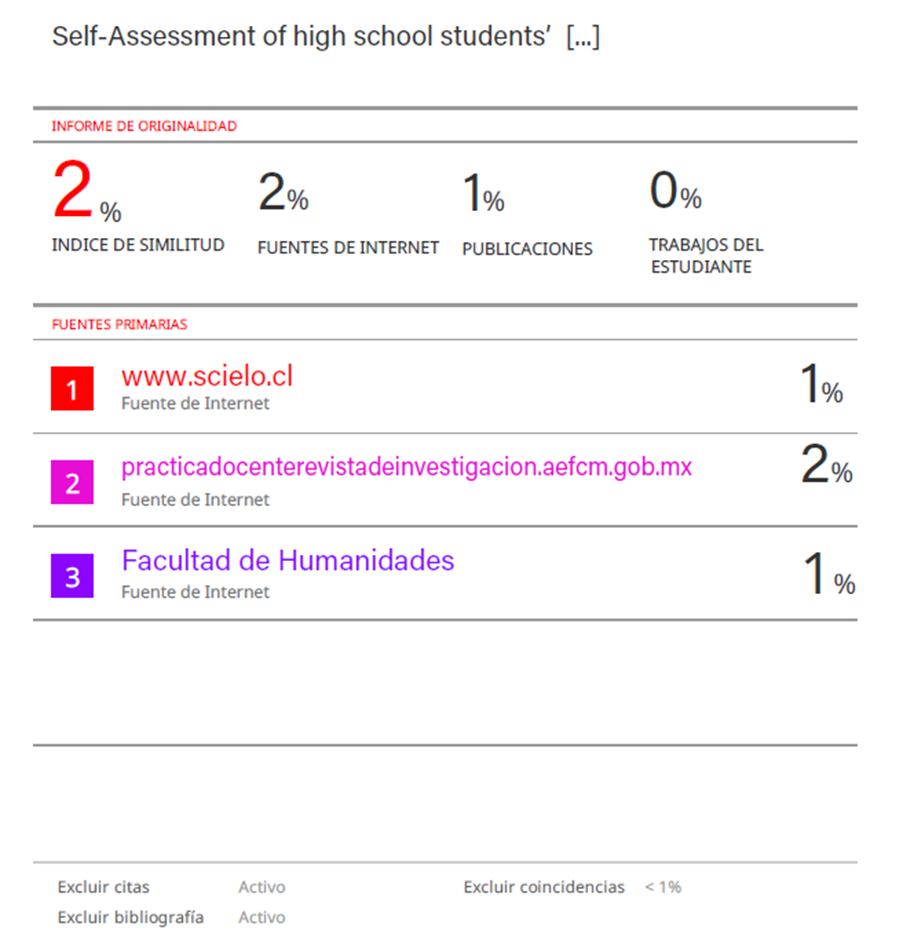Open the practicadocenterevistadeinvestigacion.aefcm.gob.mx link
Viewport: 914px width, 945px height.
pyautogui.click(x=406, y=467)
